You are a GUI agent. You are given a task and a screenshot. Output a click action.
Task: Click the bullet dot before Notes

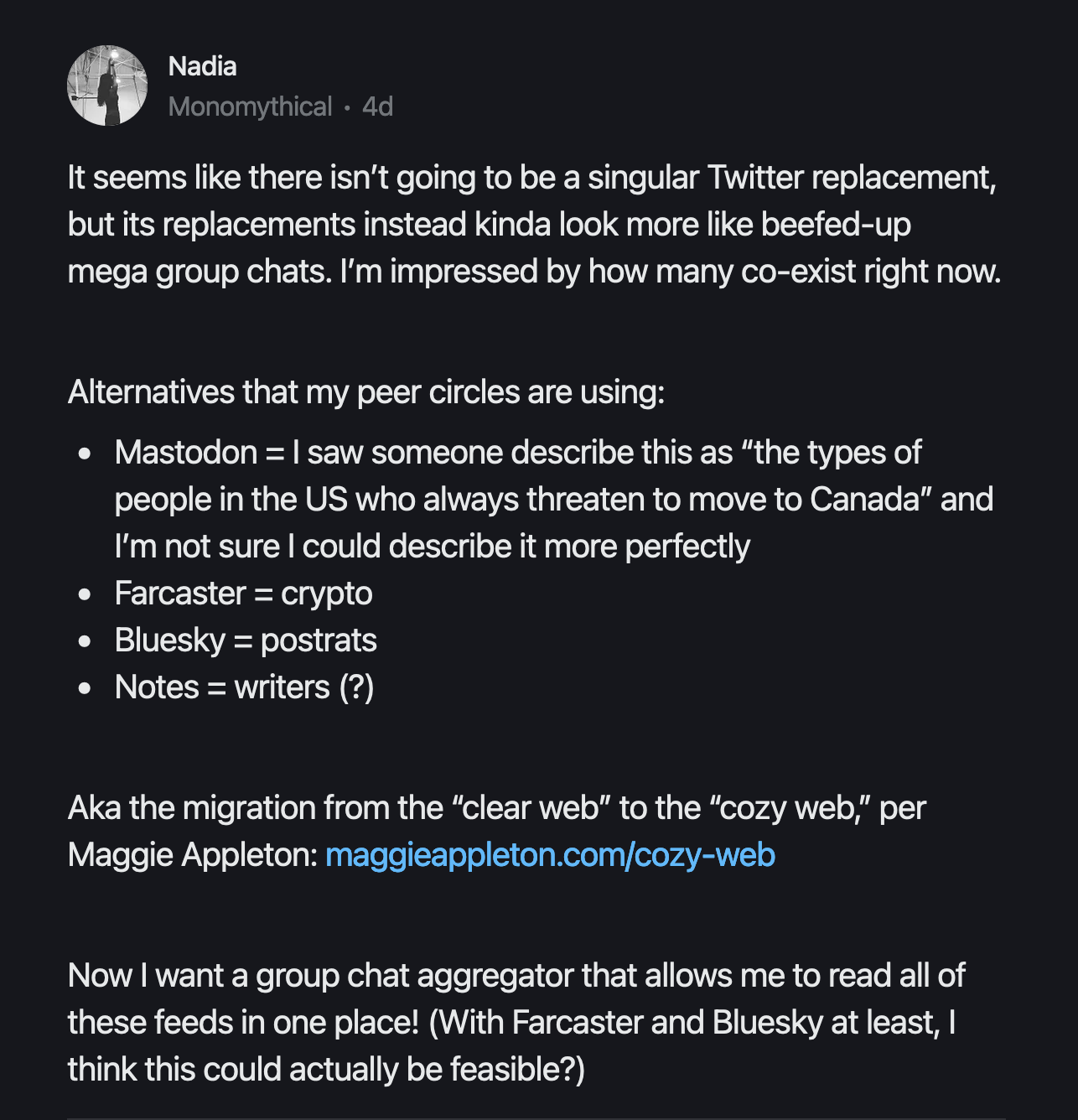coord(84,688)
